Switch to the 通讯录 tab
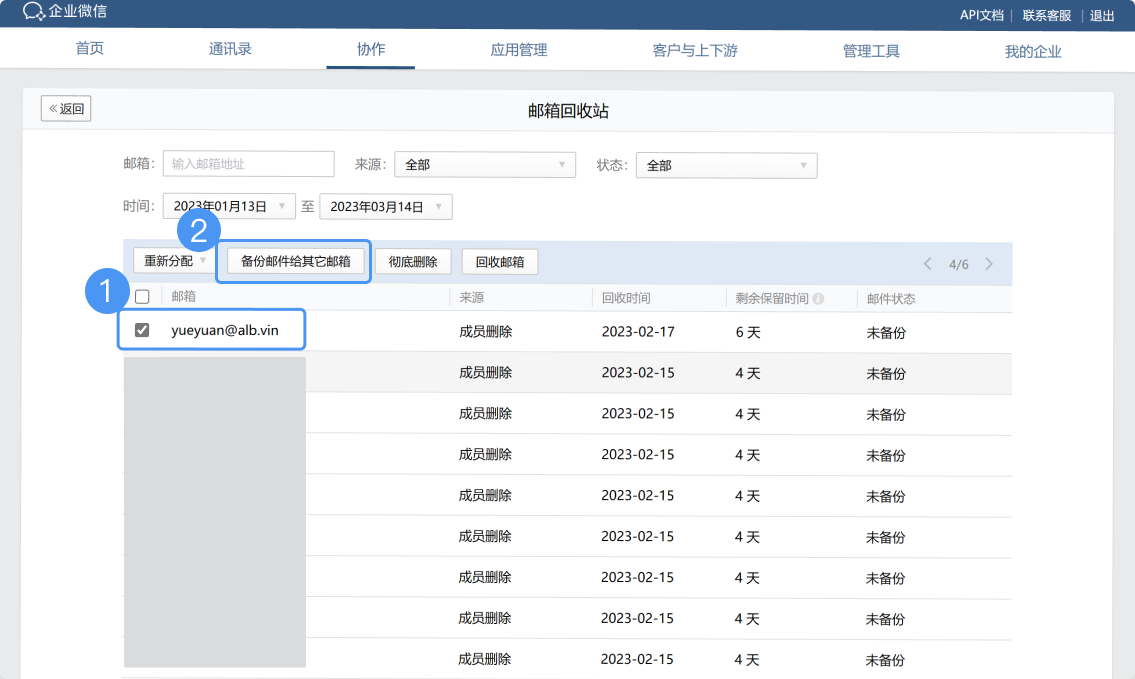The image size is (1135, 679). click(229, 47)
